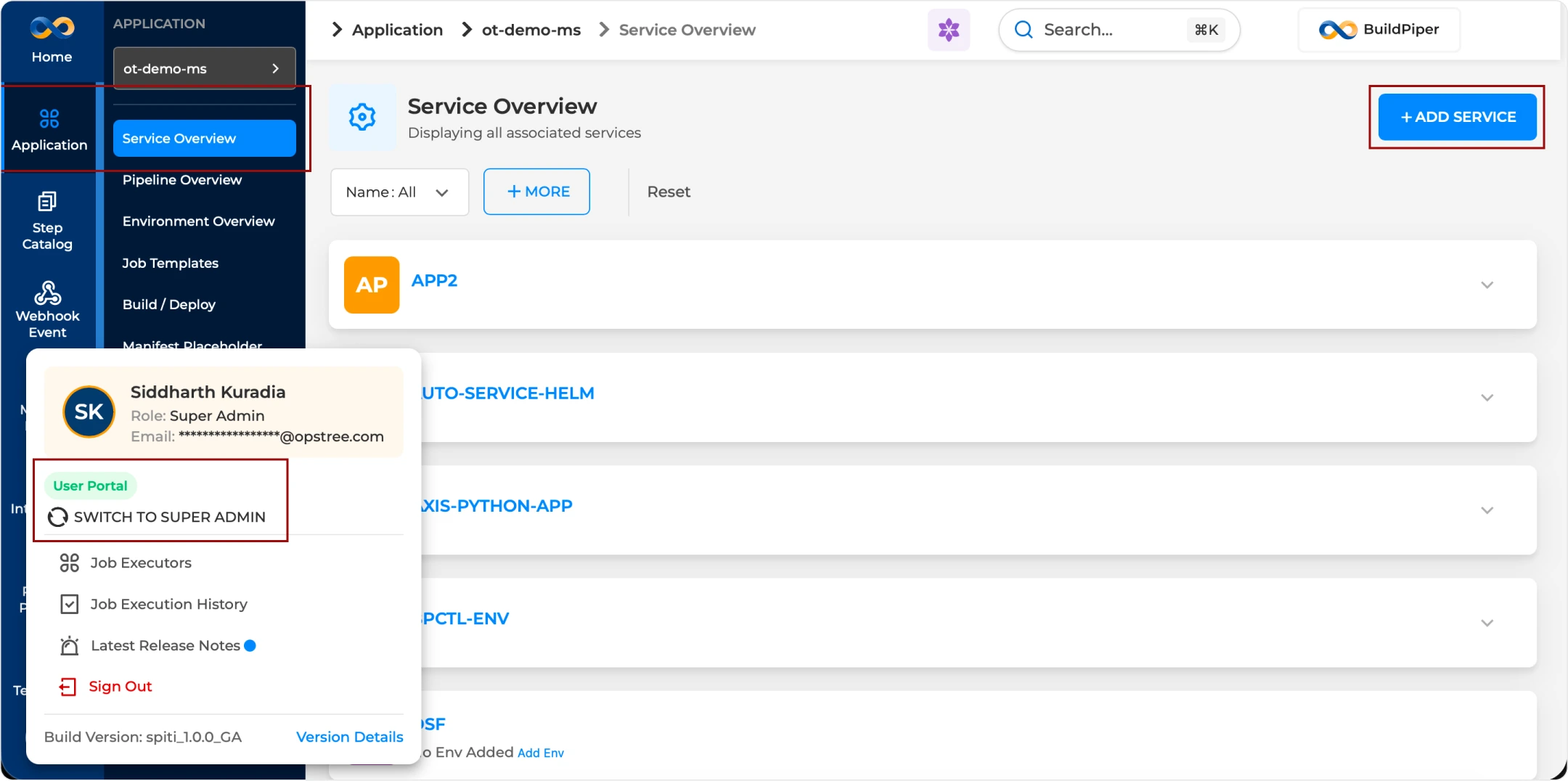Click the purple flower icon in header

click(x=948, y=30)
